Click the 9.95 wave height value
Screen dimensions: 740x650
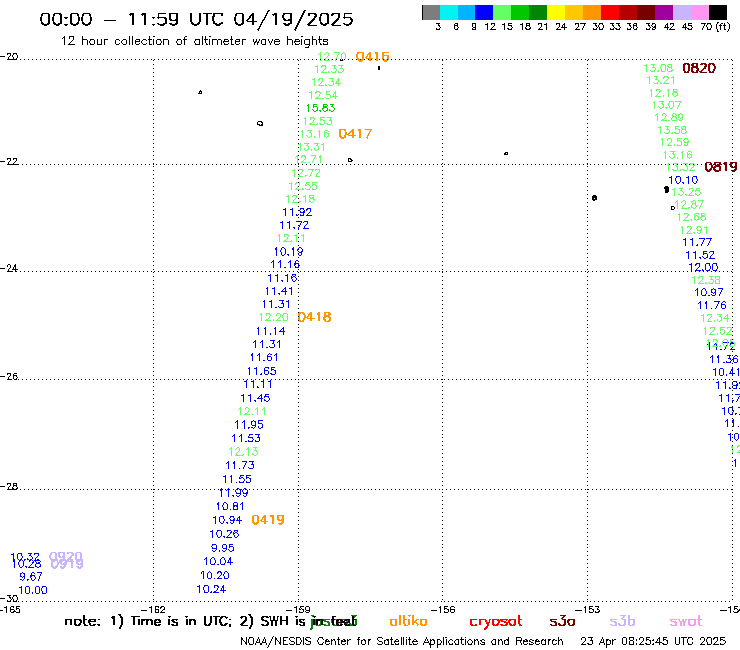coord(223,549)
